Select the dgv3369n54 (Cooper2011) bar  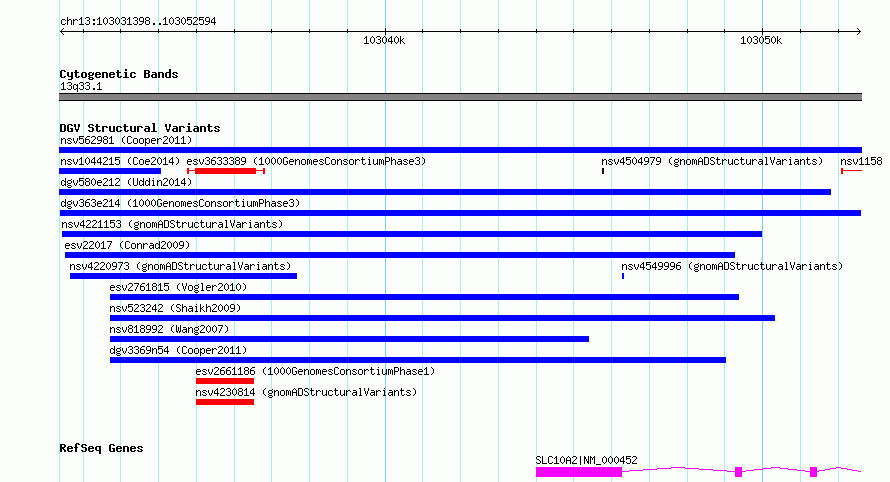pyautogui.click(x=418, y=360)
